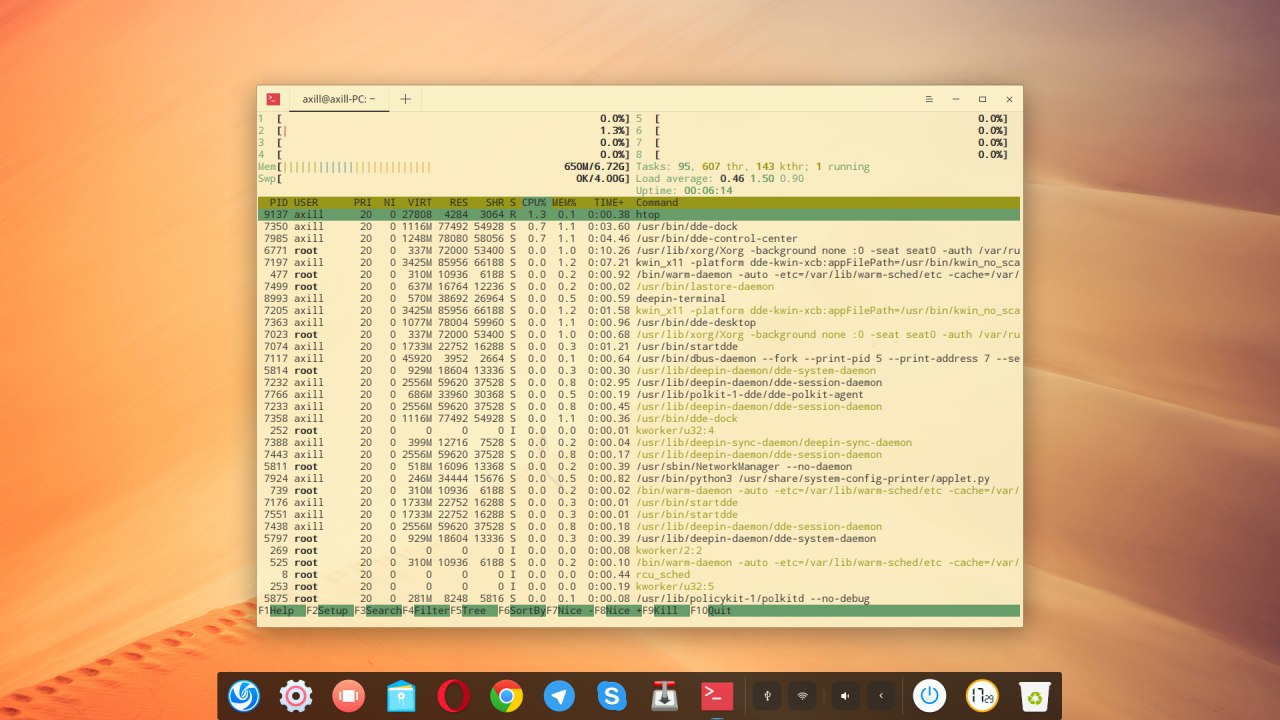Collapse tray with the left arrow

click(x=881, y=695)
